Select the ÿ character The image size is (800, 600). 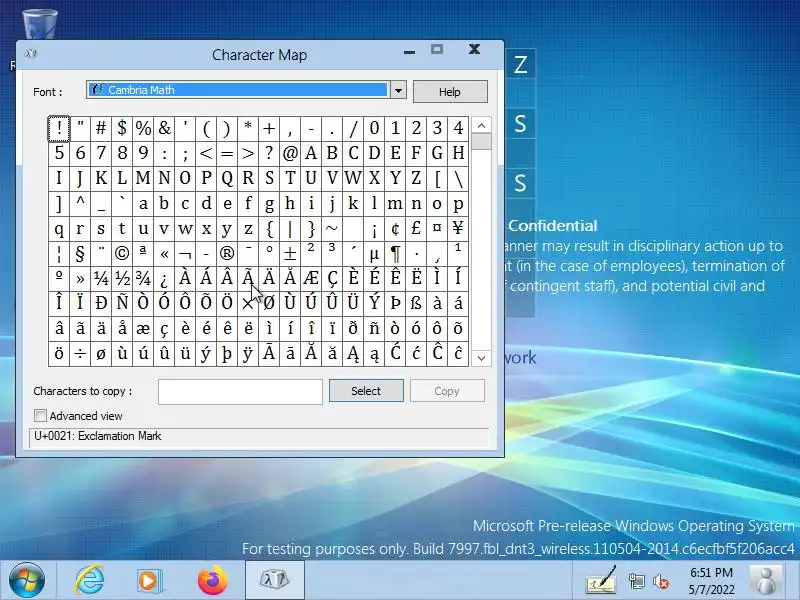[x=248, y=354]
